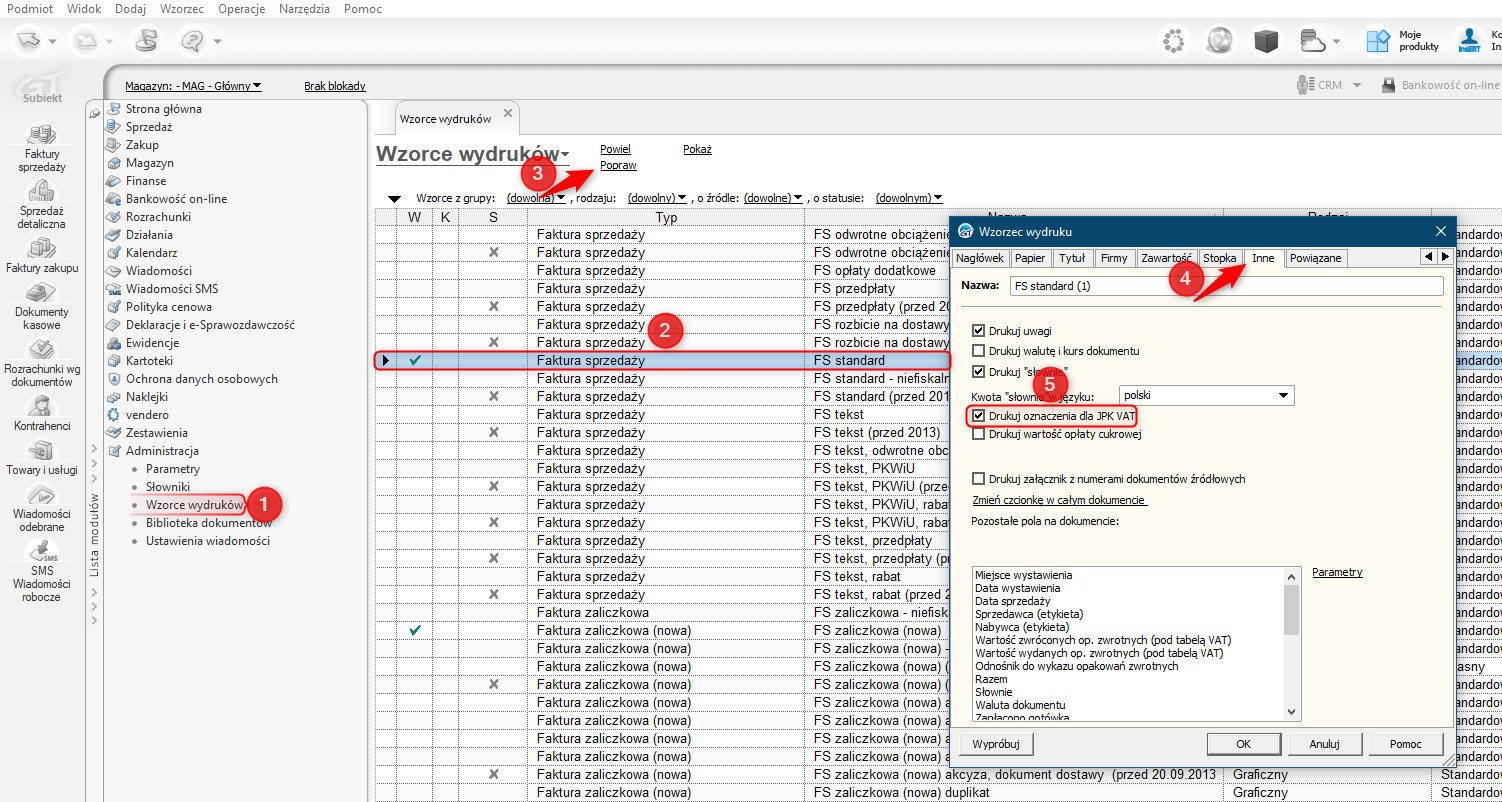Open the Operacje menu
The height and width of the screenshot is (802, 1502).
pyautogui.click(x=240, y=8)
